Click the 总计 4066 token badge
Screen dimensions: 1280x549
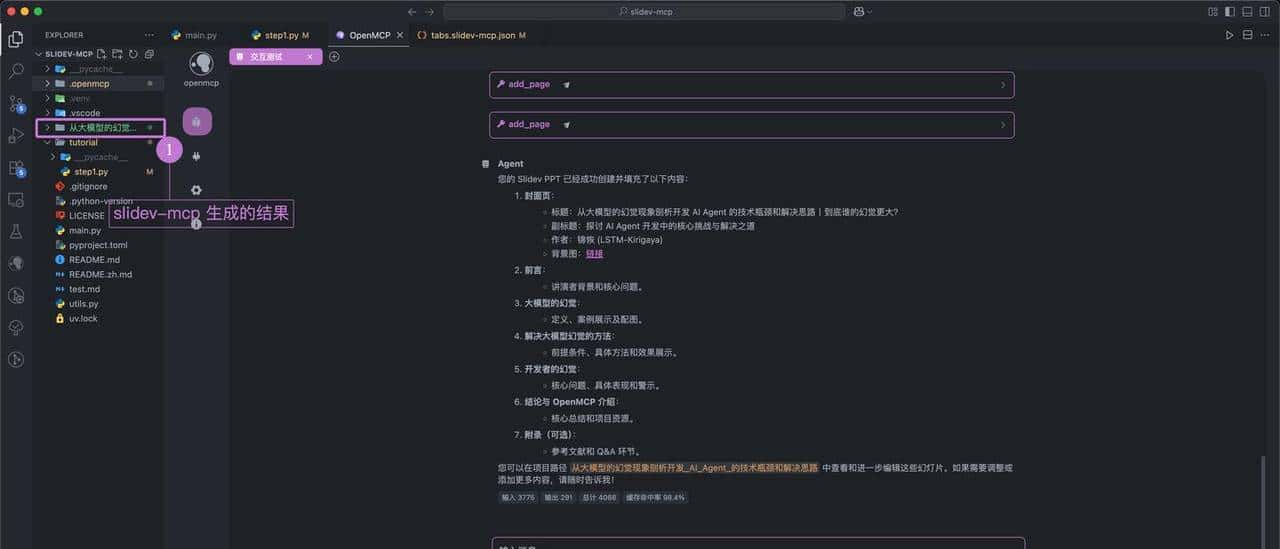click(x=600, y=497)
